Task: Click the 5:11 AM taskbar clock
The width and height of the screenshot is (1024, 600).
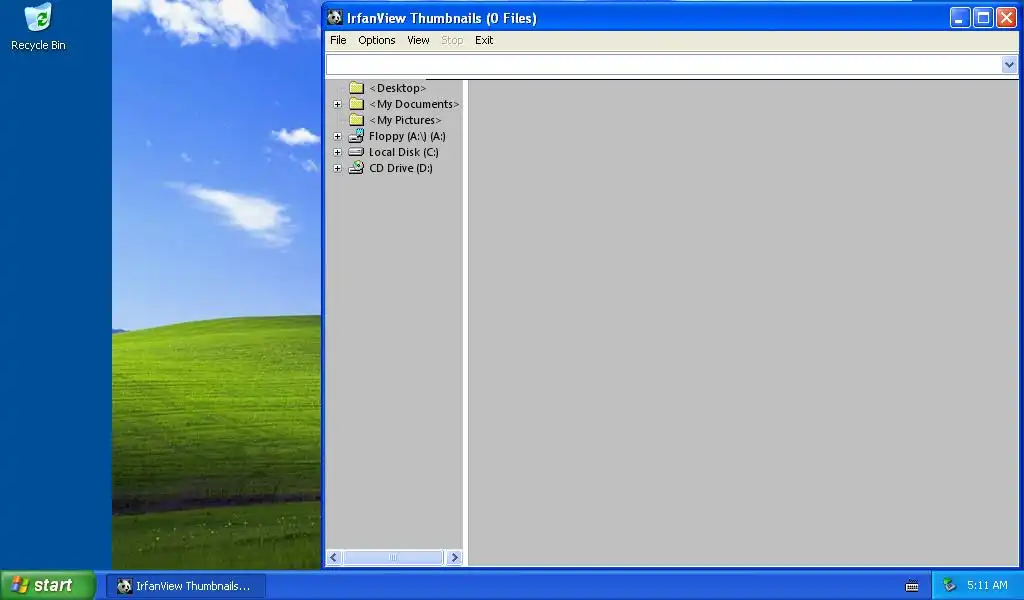Action: pos(987,586)
